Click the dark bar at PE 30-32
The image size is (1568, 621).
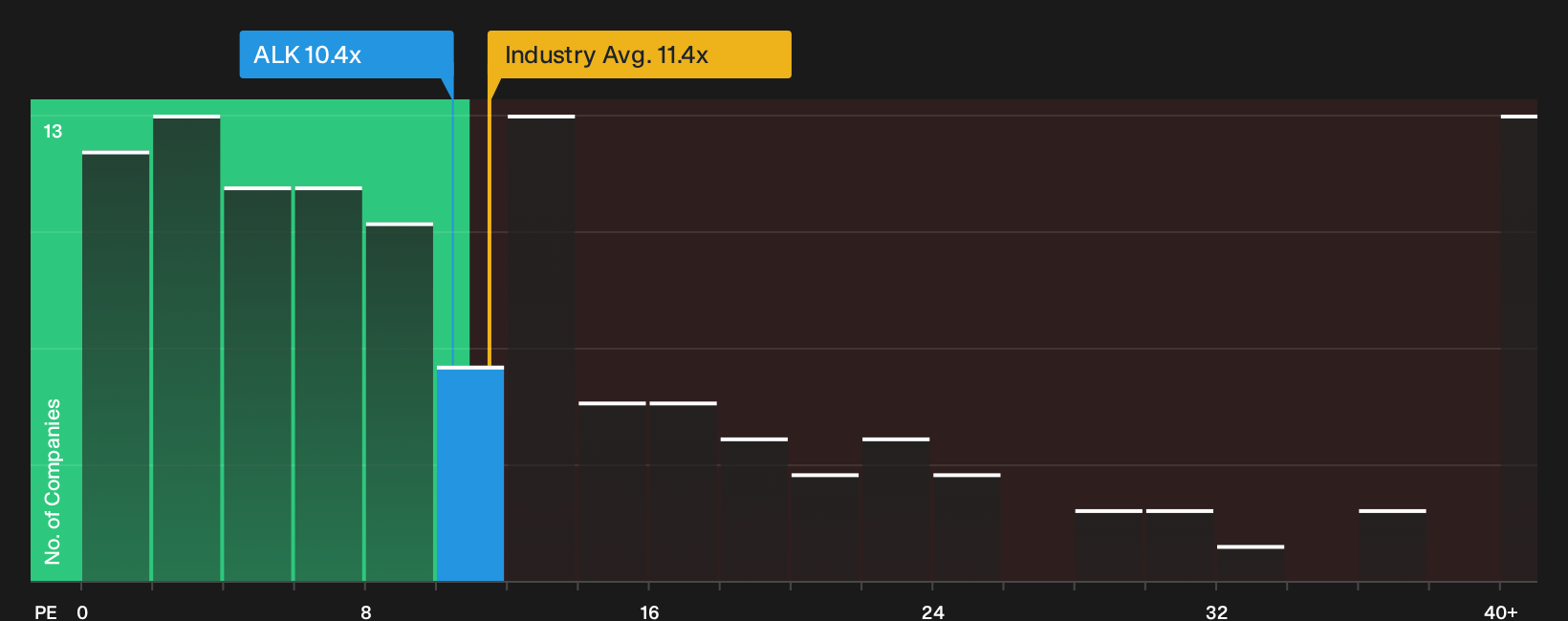(1180, 546)
